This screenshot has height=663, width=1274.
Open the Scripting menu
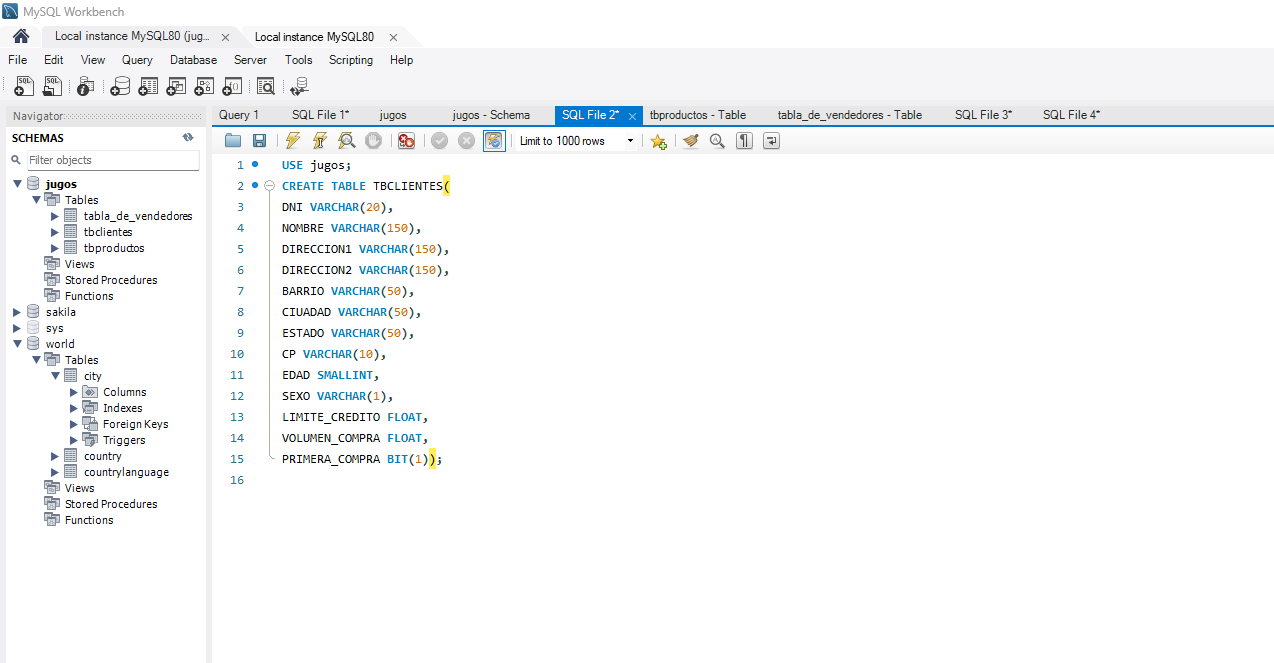[351, 60]
